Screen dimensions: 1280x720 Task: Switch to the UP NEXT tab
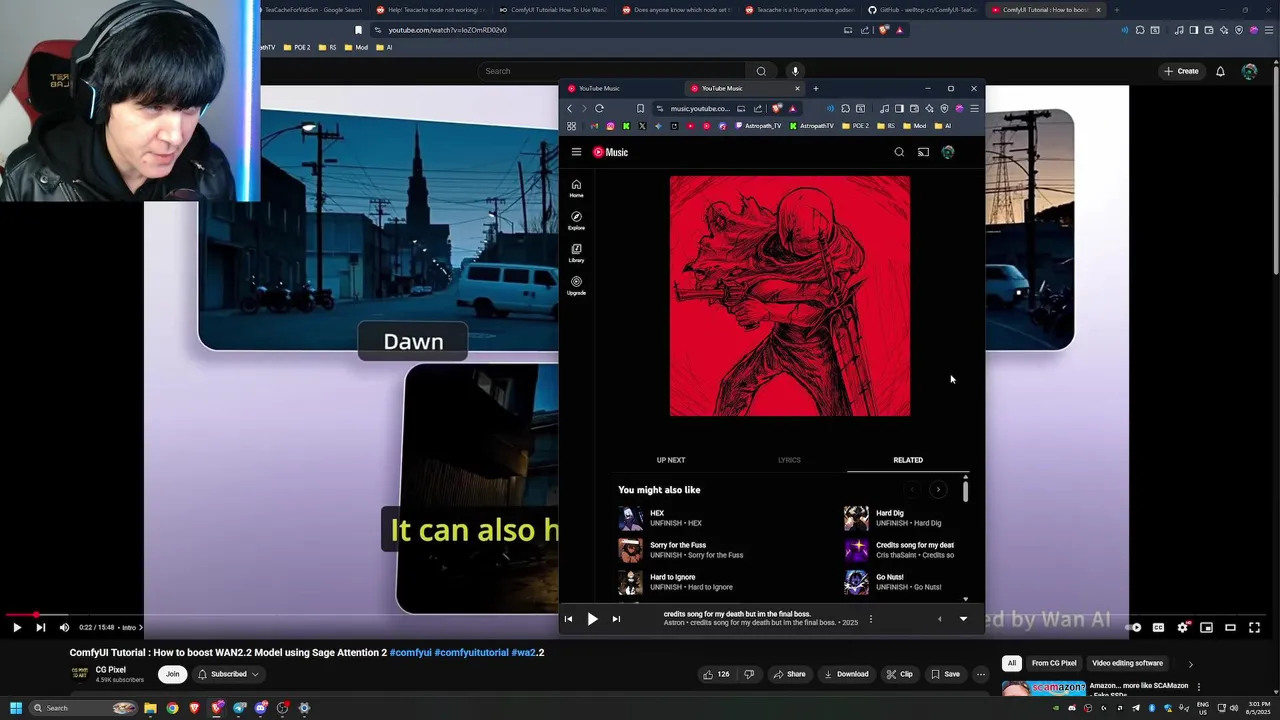pyautogui.click(x=671, y=460)
